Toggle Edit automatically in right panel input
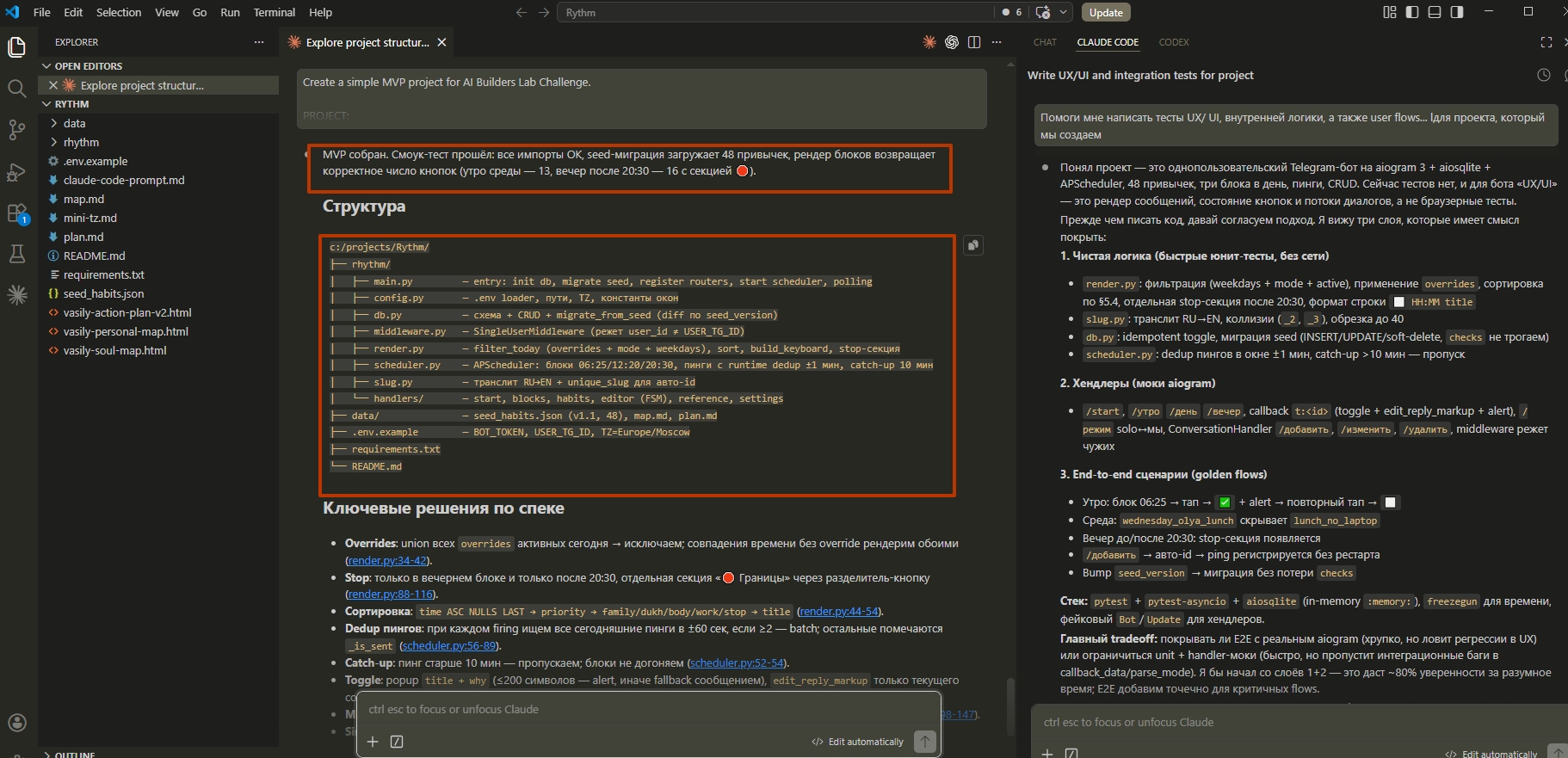The height and width of the screenshot is (758, 1568). click(1491, 754)
